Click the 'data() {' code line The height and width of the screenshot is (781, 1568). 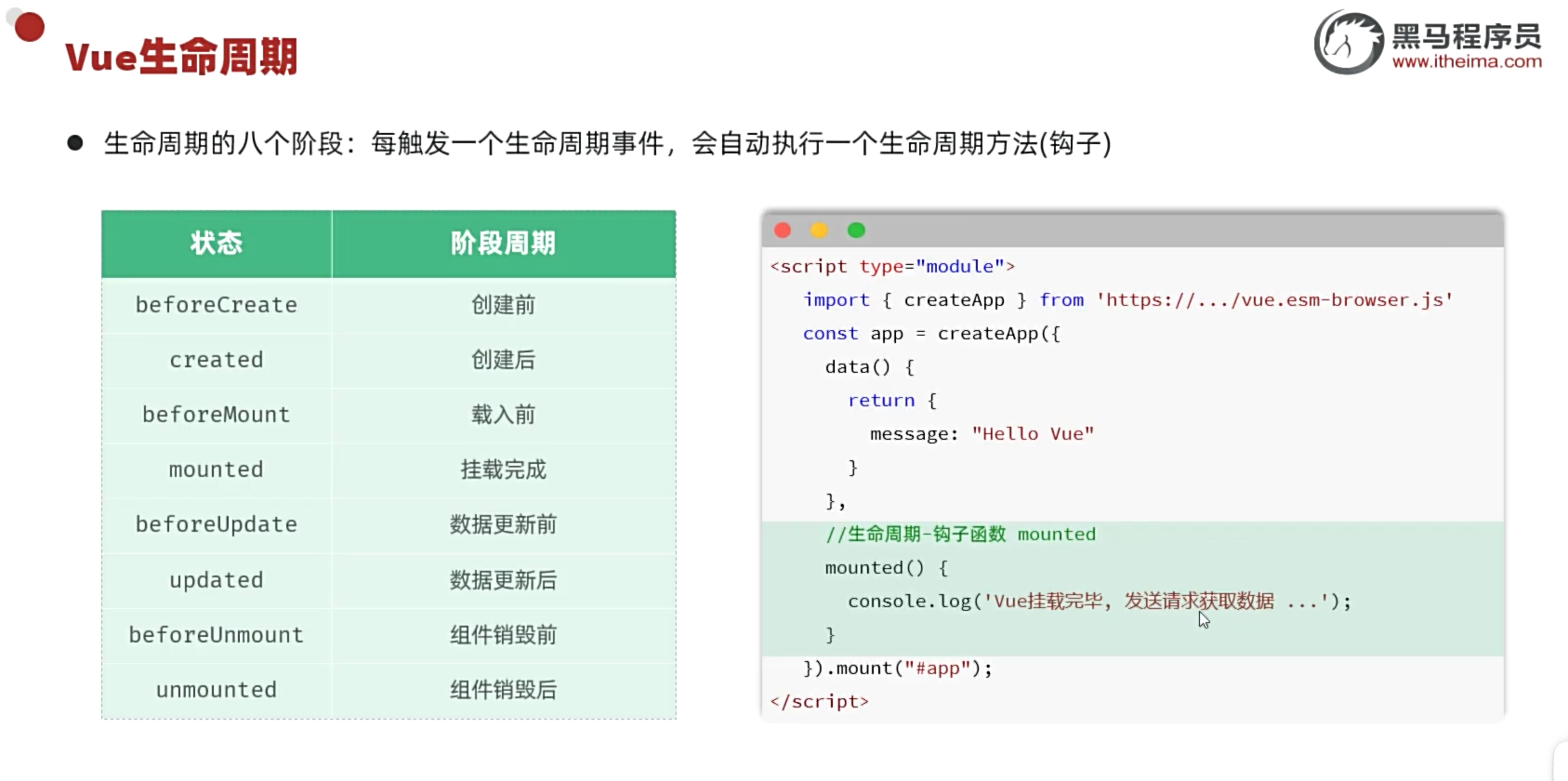(x=870, y=367)
